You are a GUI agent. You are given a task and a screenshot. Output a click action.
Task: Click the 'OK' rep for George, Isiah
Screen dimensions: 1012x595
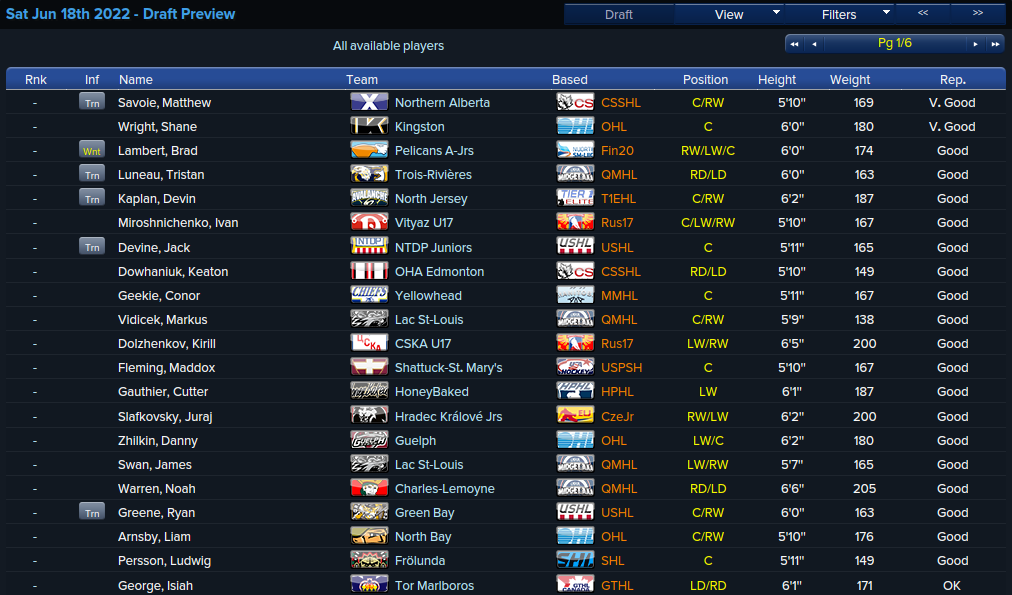pos(952,586)
